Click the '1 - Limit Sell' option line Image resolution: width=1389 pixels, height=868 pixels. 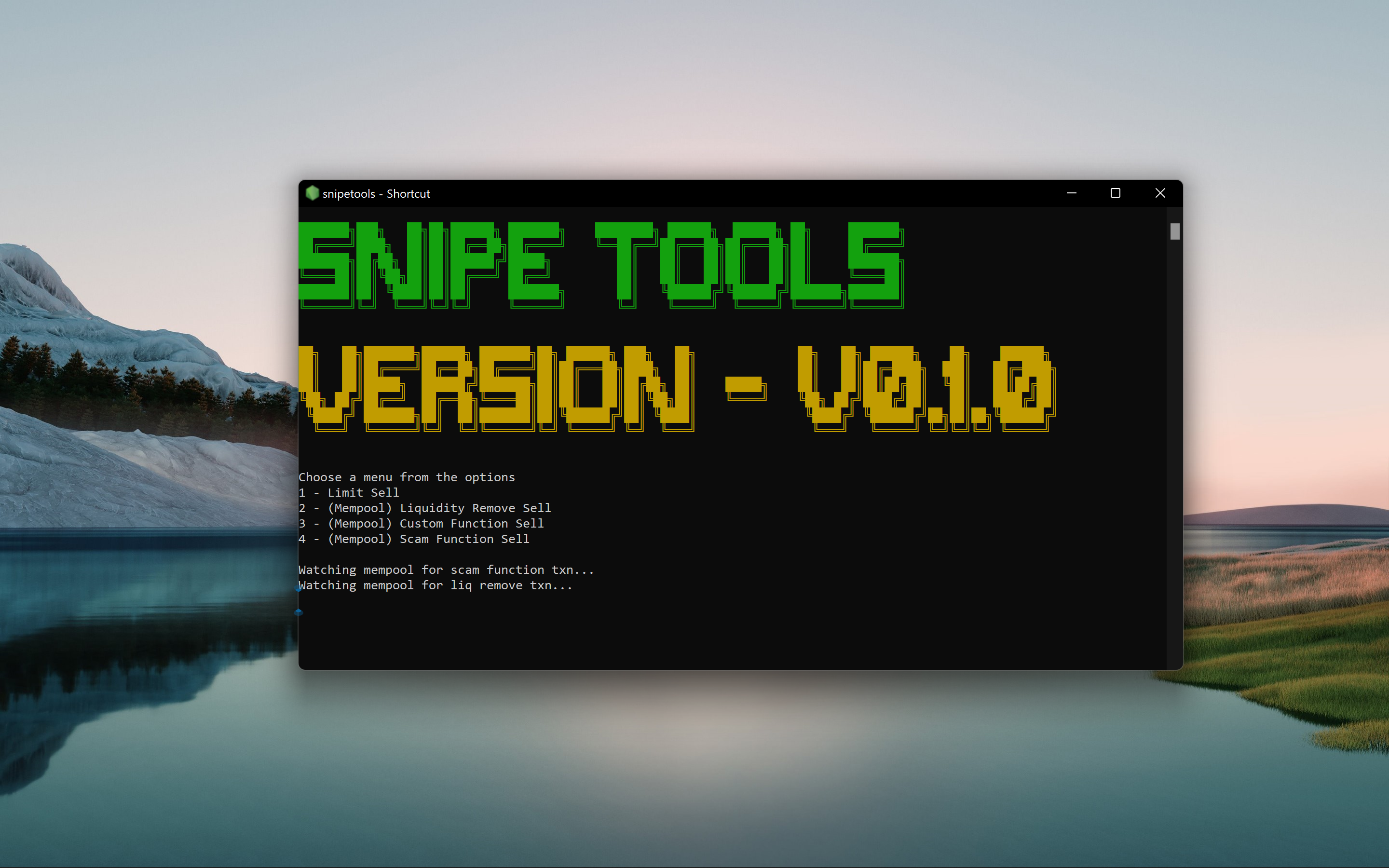(349, 492)
